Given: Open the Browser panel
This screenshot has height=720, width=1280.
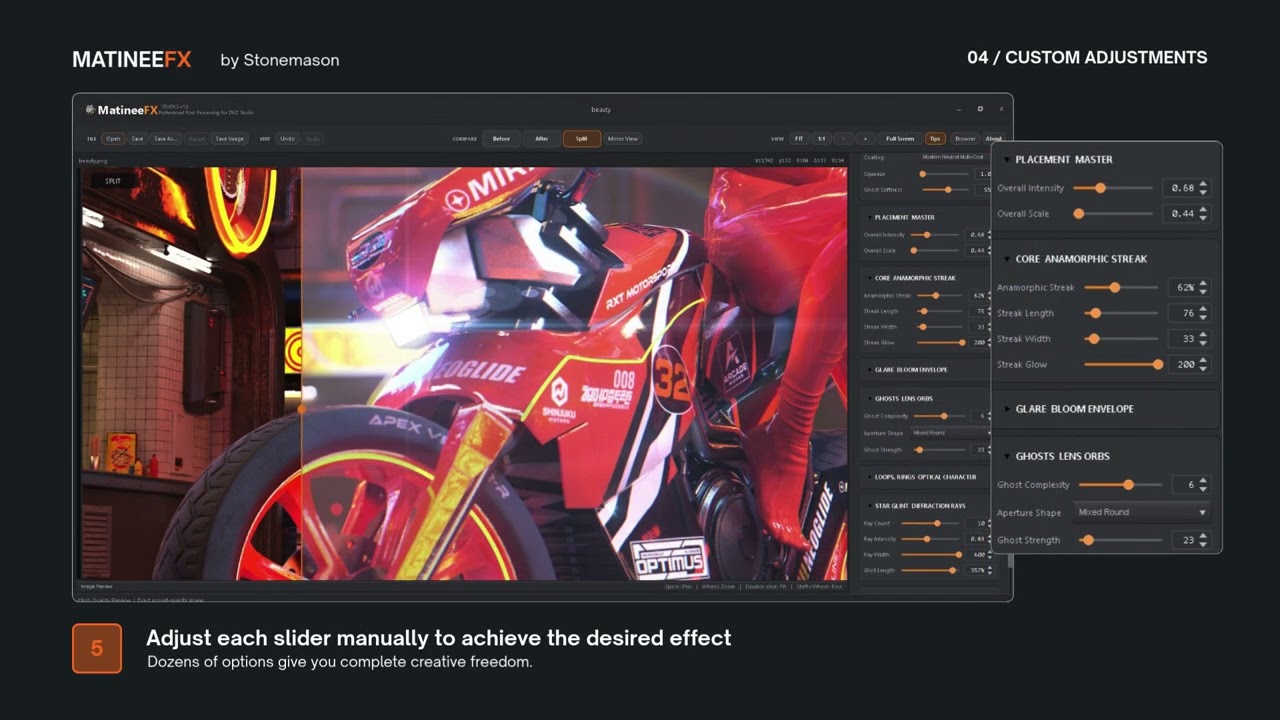Looking at the screenshot, I should [x=965, y=139].
